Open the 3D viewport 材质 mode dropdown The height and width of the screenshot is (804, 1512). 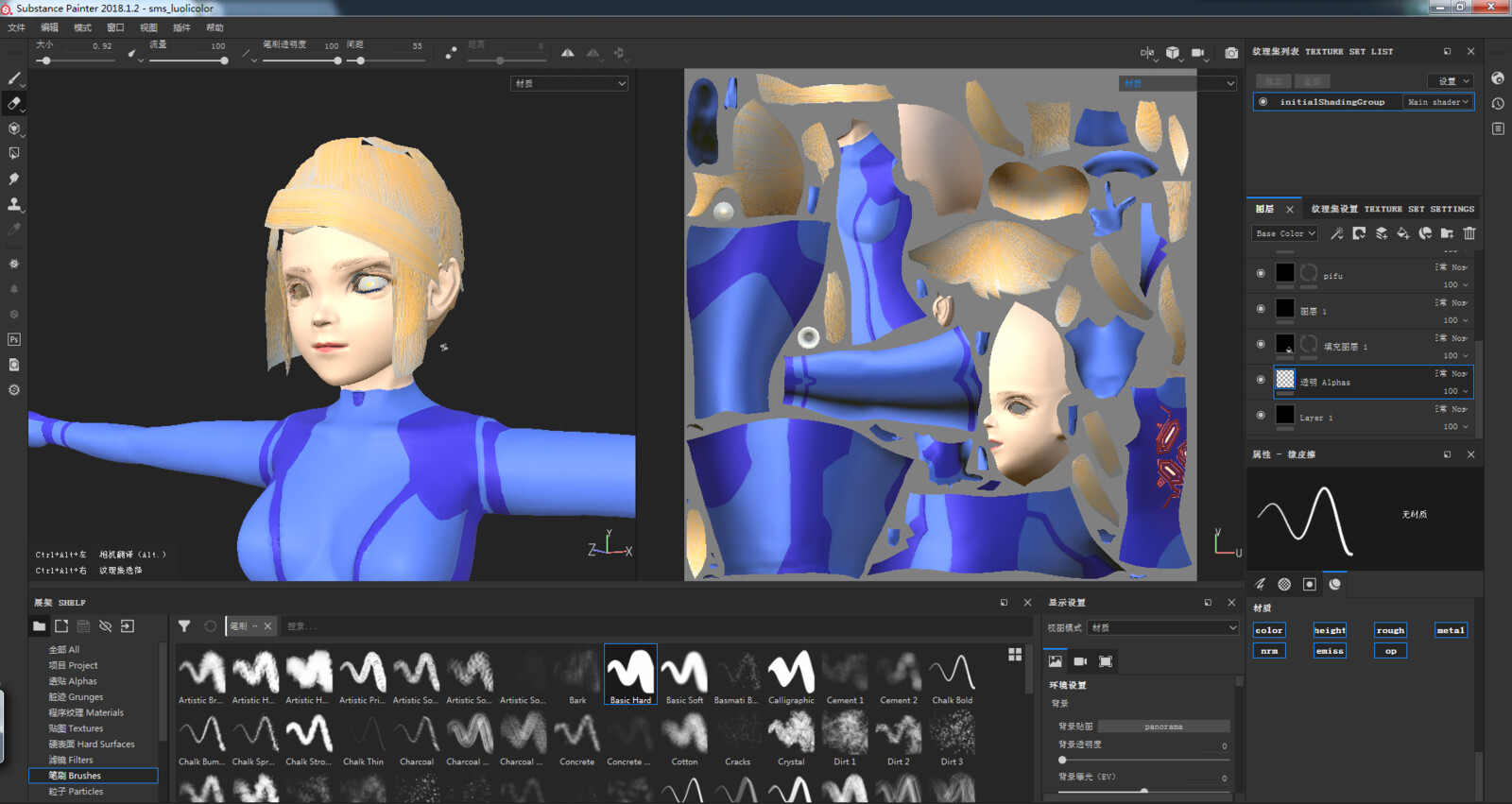point(570,84)
